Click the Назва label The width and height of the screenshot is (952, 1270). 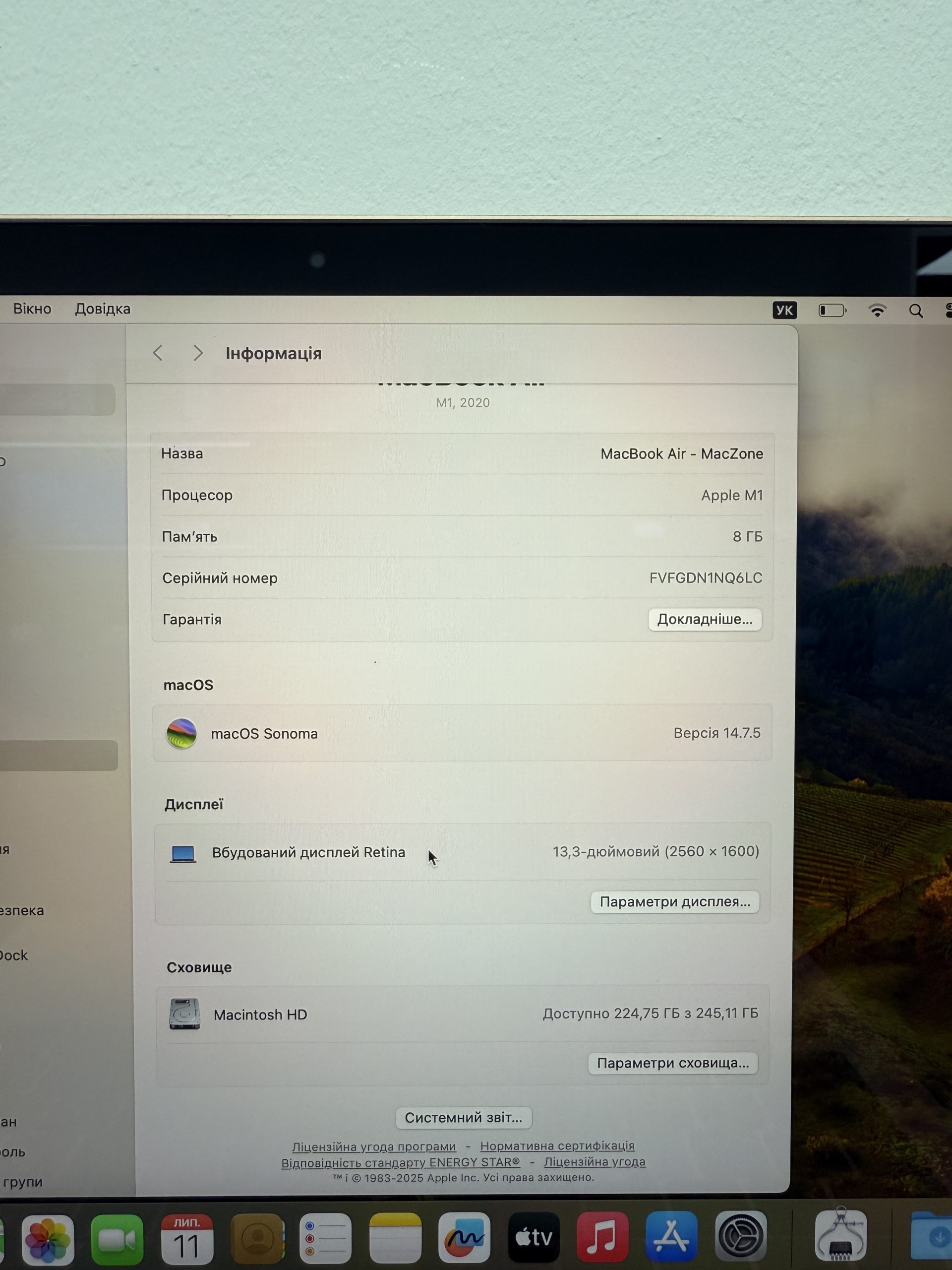click(x=182, y=453)
